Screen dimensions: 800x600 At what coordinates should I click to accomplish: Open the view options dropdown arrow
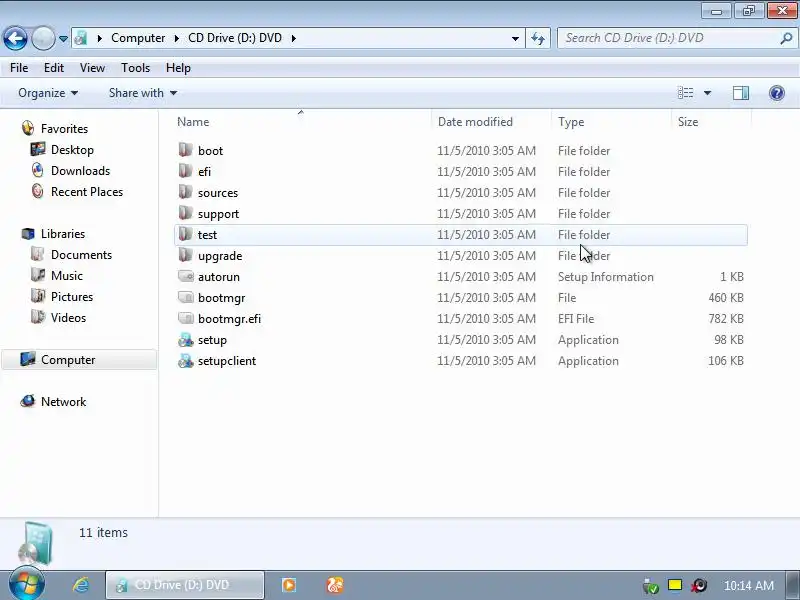[707, 93]
